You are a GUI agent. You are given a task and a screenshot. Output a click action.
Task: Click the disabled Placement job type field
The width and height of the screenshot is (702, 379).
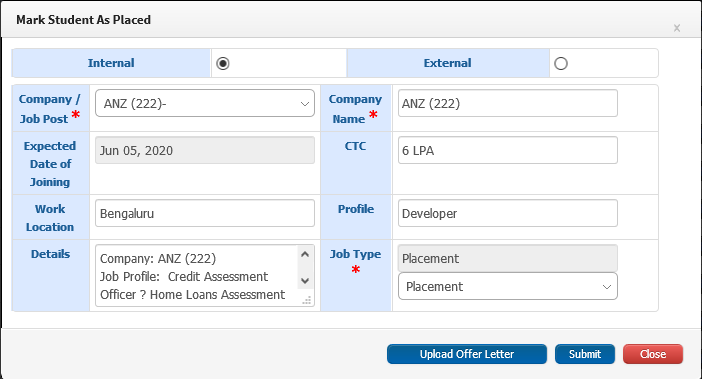(x=508, y=258)
